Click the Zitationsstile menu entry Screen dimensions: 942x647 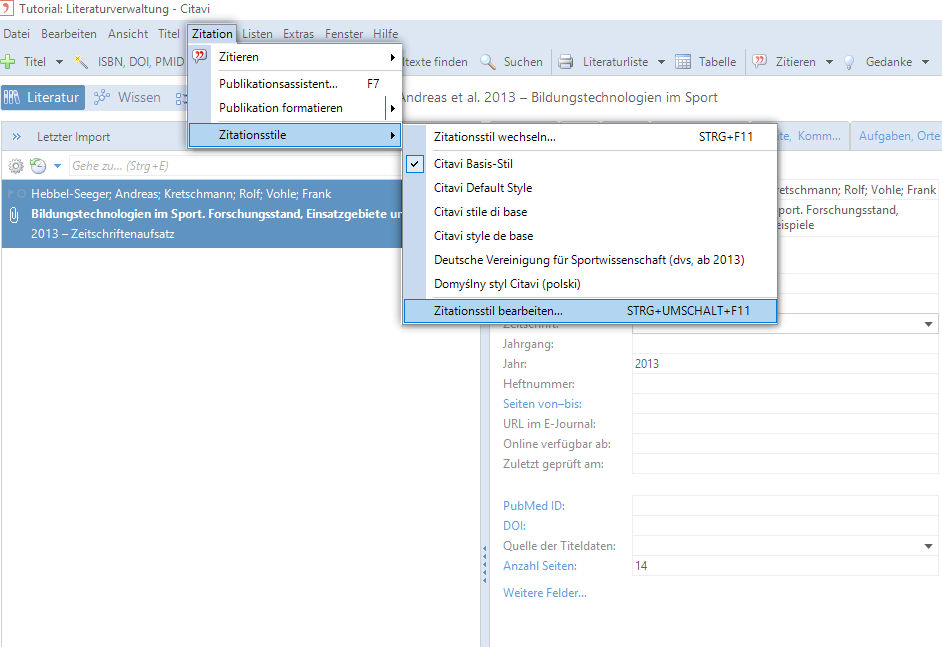[294, 135]
